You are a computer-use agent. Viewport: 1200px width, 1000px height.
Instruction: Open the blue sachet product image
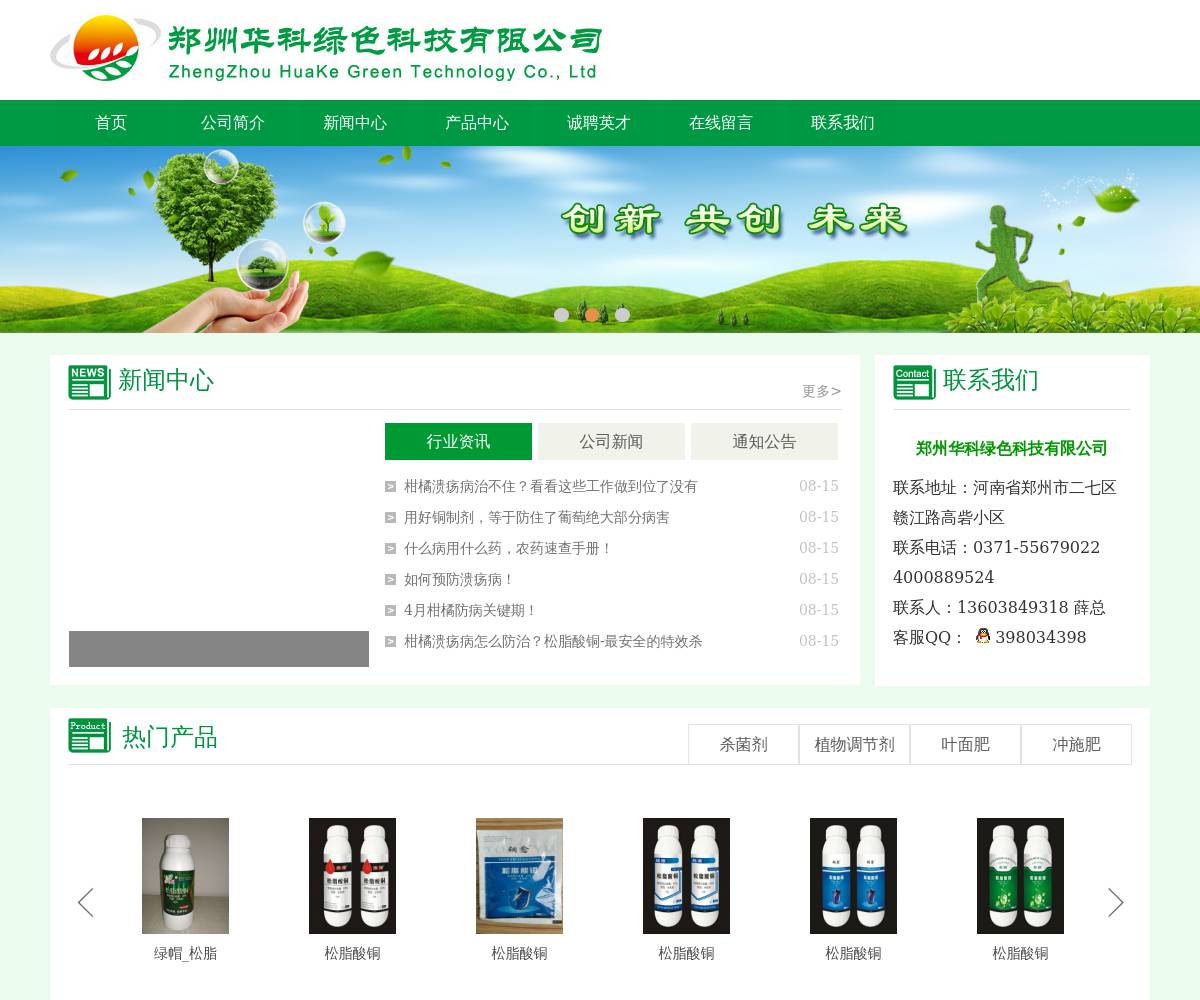[x=519, y=876]
